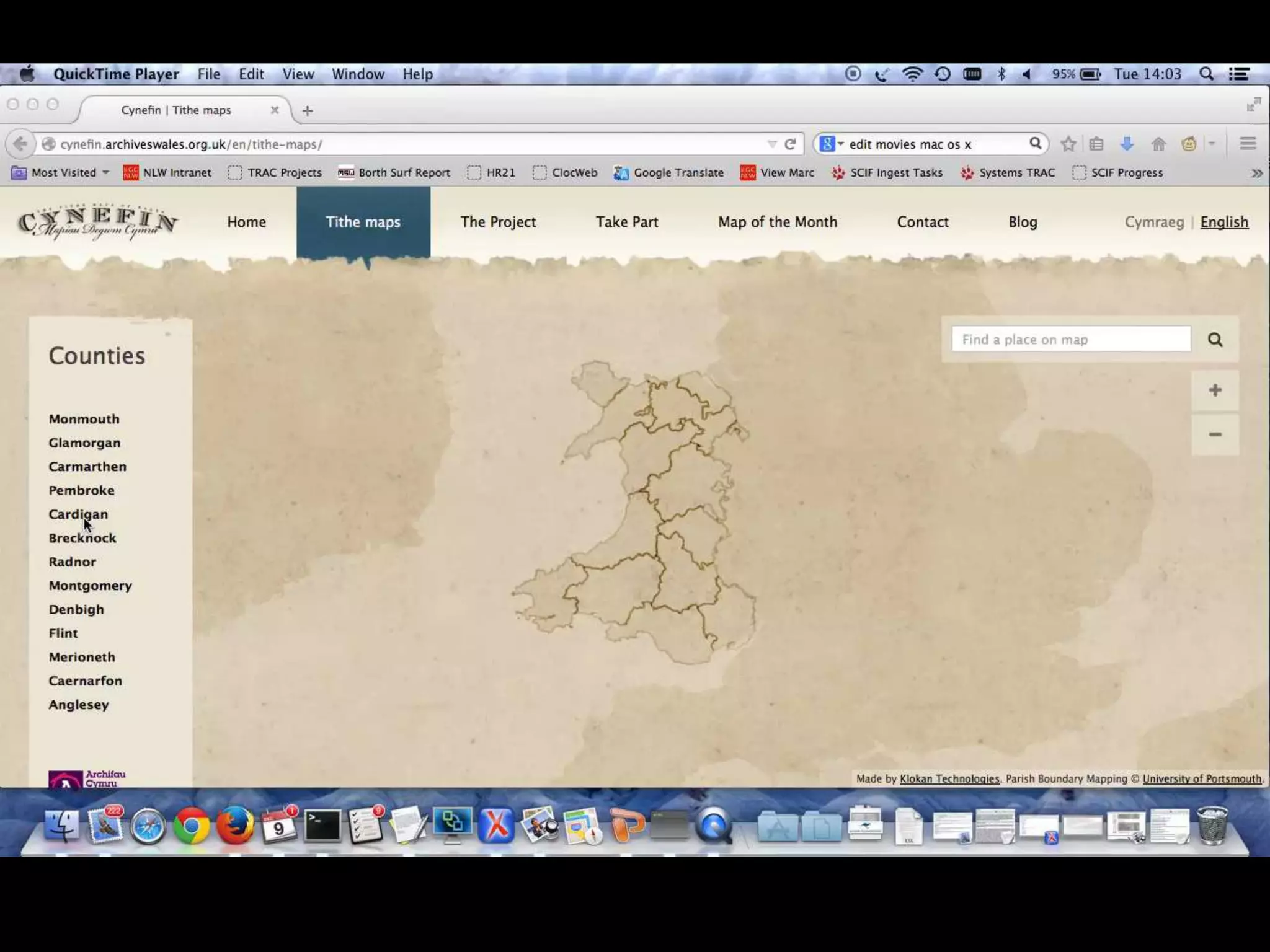Open The Project navigation tab
This screenshot has height=952, width=1270.
pos(498,222)
